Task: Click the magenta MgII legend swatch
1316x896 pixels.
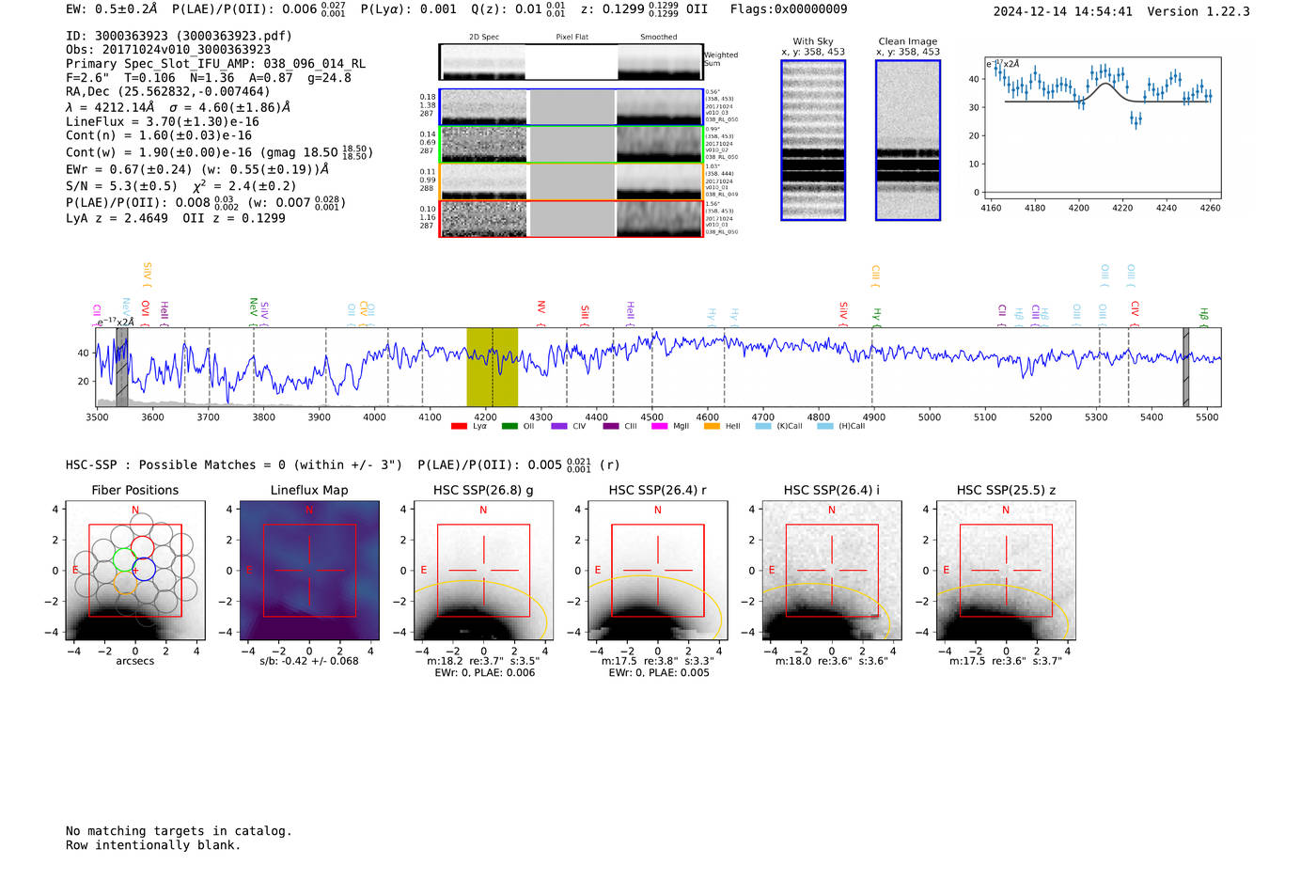Action: 659,426
